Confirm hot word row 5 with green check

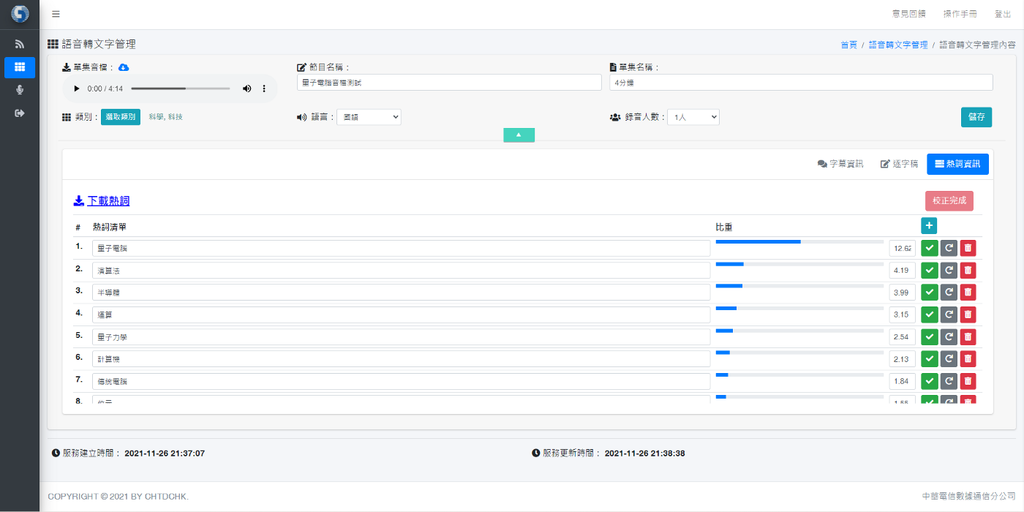[x=929, y=337]
